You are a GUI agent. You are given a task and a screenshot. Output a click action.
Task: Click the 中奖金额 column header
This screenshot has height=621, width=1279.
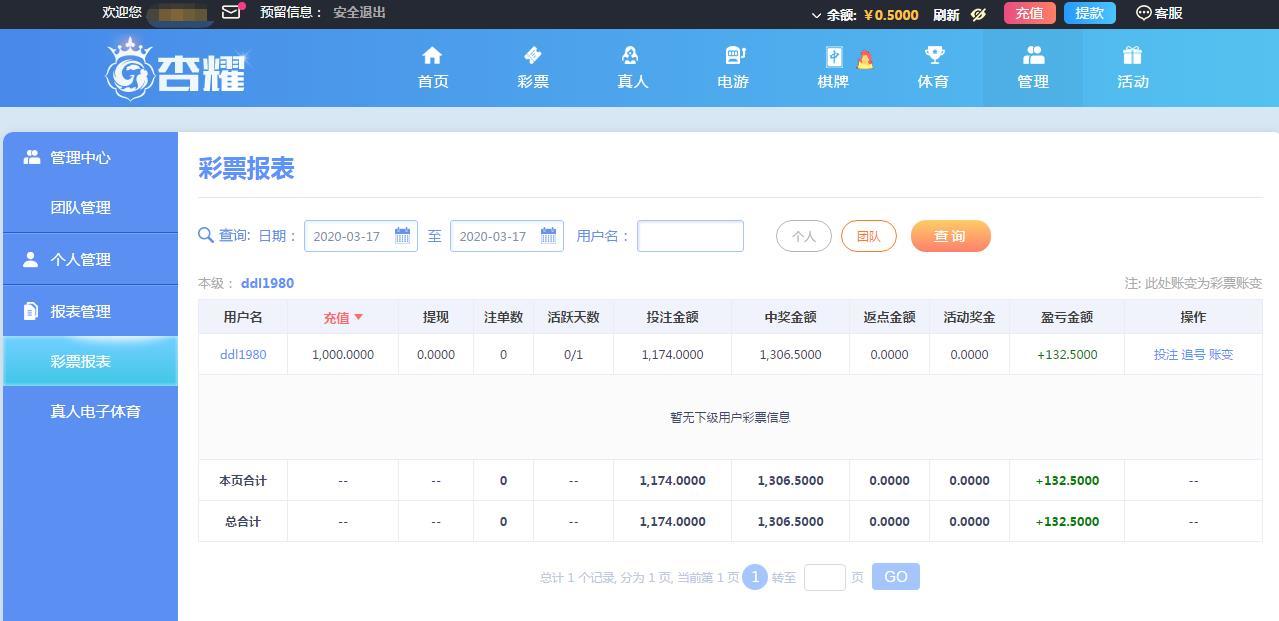(x=790, y=317)
